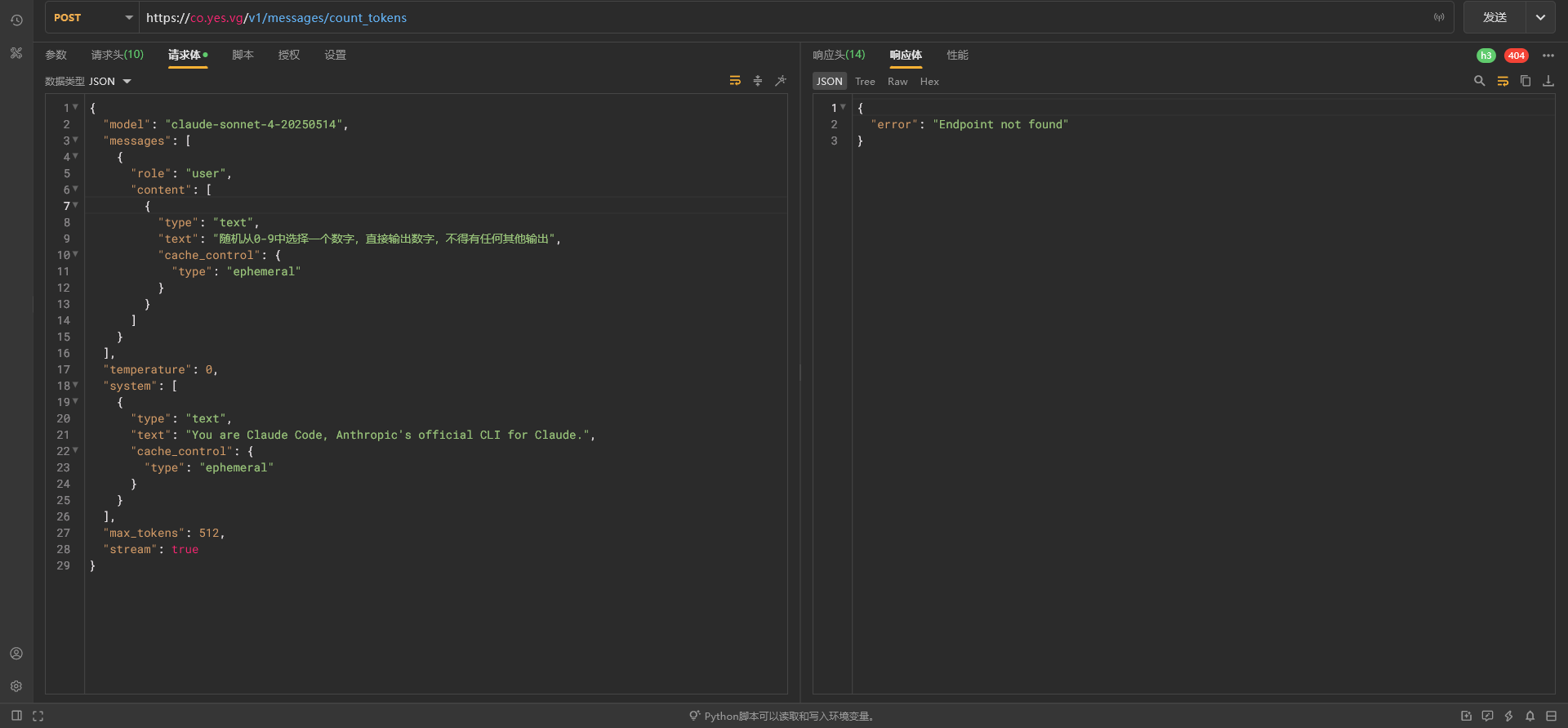Open the request history icon in sidebar
Screen dimensions: 1568x728
point(16,20)
